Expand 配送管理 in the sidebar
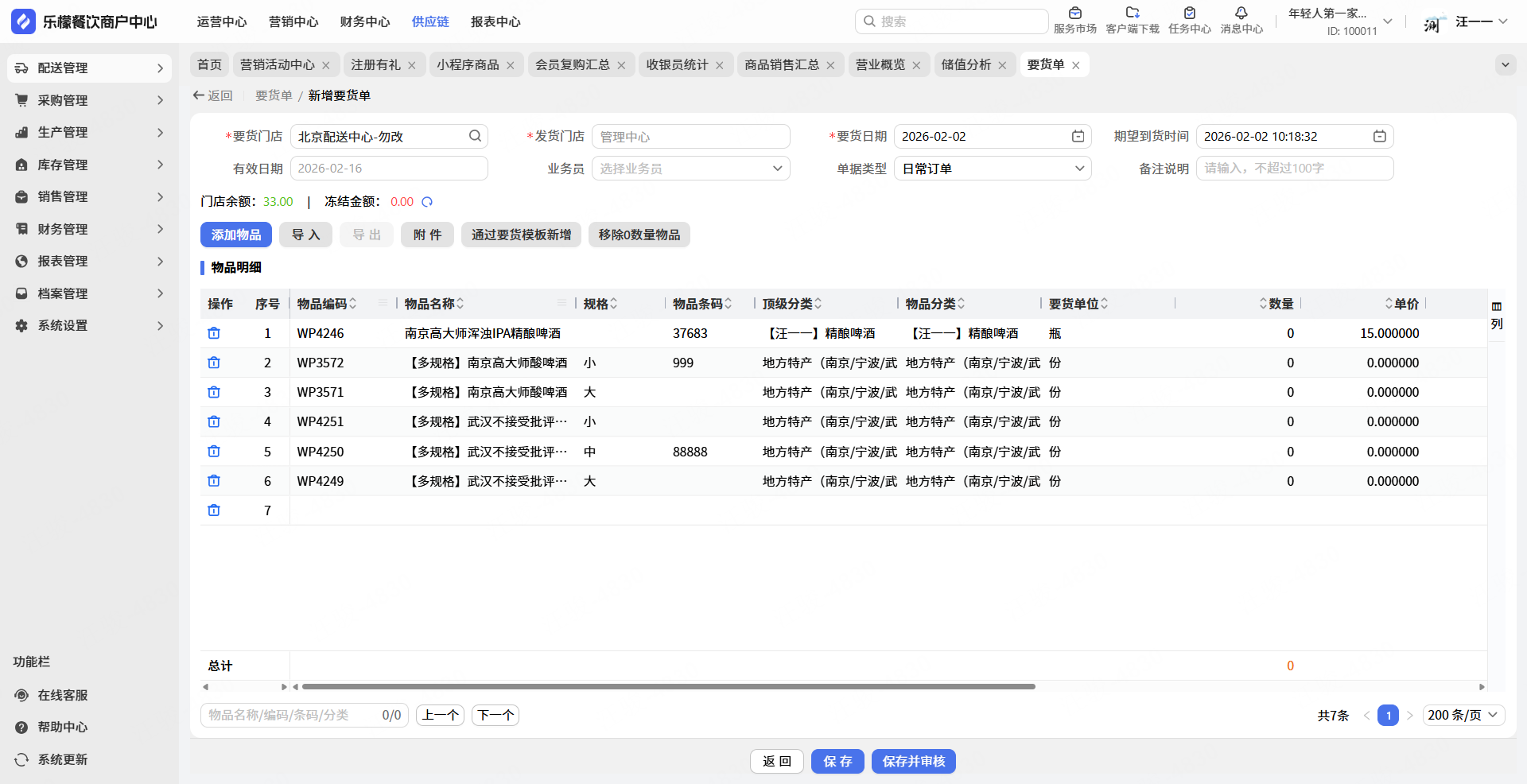 [89, 68]
